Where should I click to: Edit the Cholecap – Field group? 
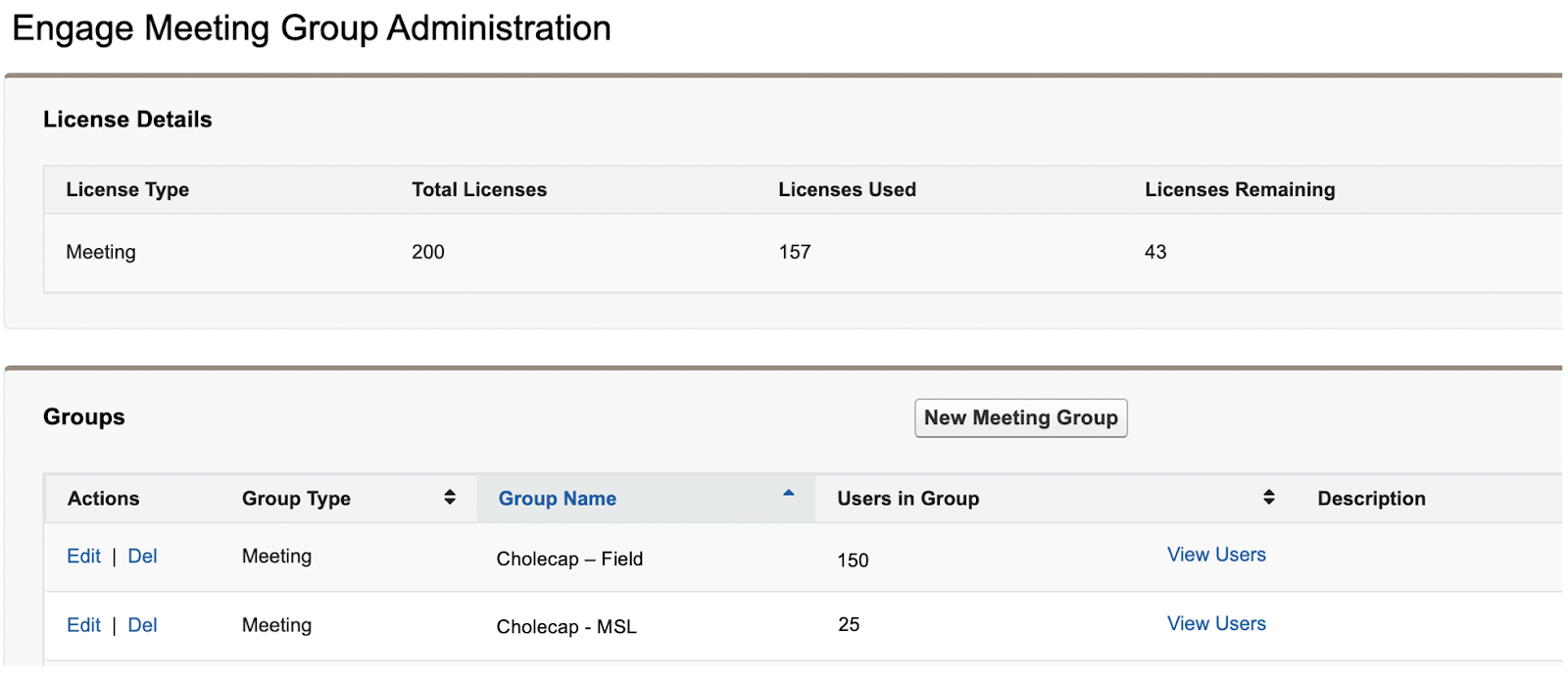(x=83, y=557)
